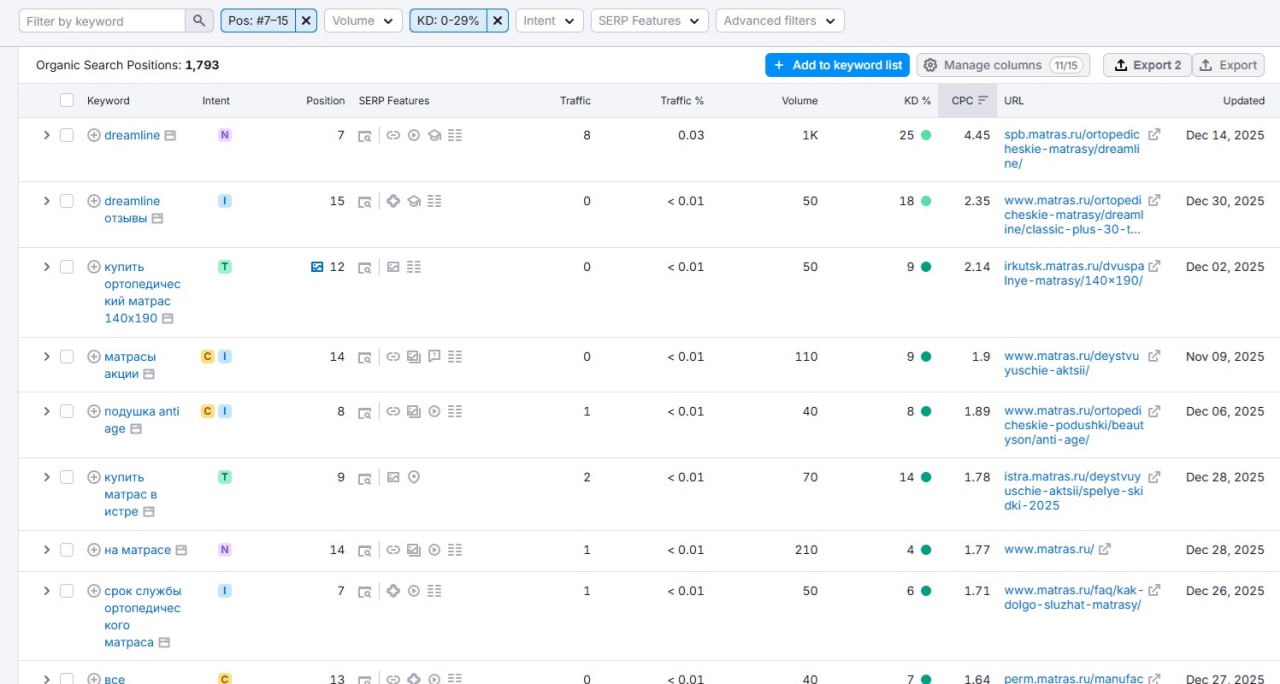Click the gear icon in Manage columns
This screenshot has width=1280, height=684.
[930, 65]
